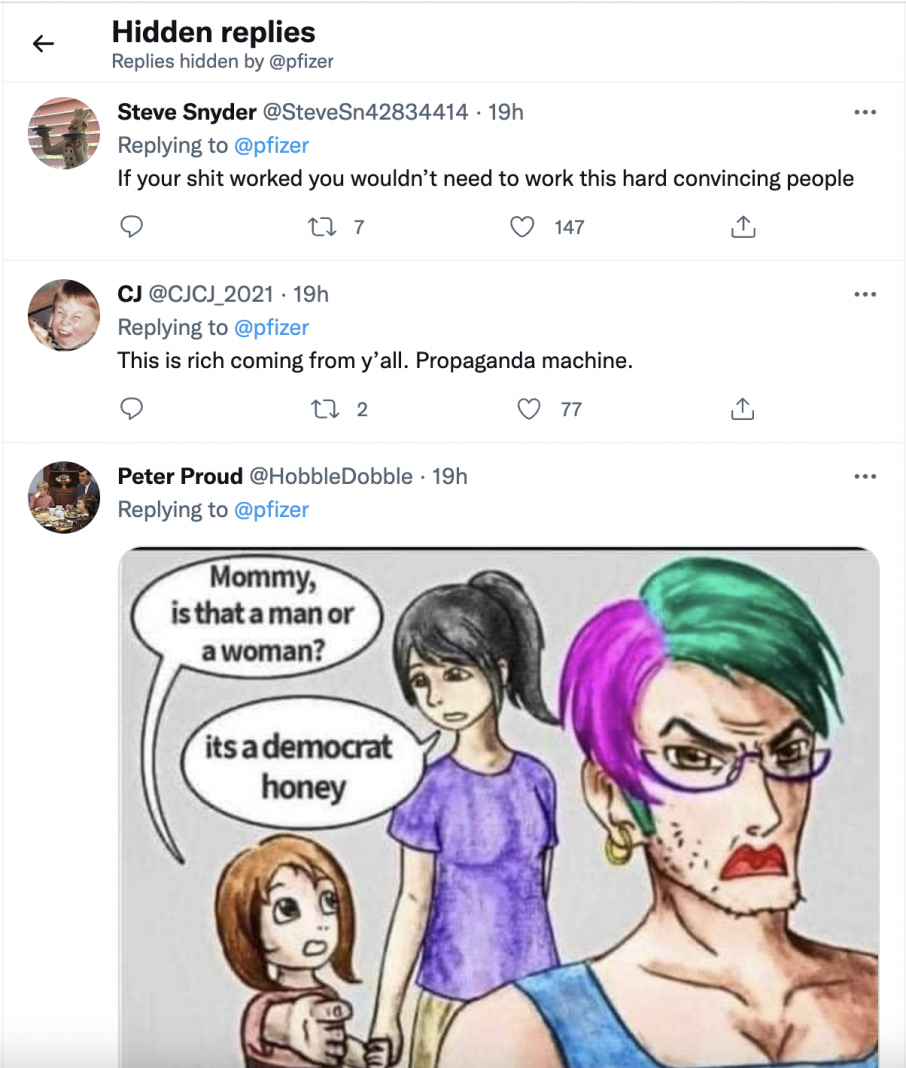Click @pfizer link in CJ's reply
The image size is (906, 1068).
(x=271, y=327)
